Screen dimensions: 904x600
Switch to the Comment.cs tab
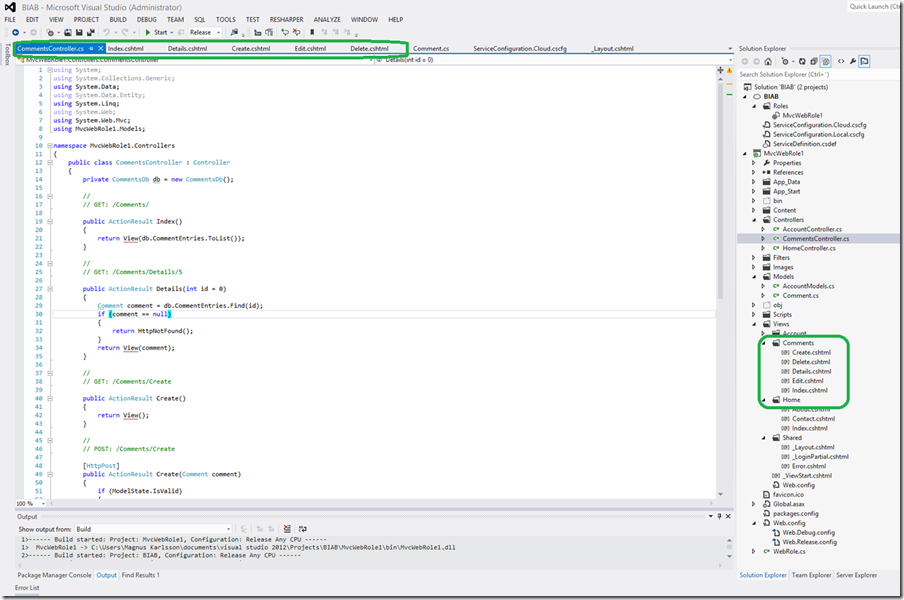(431, 48)
